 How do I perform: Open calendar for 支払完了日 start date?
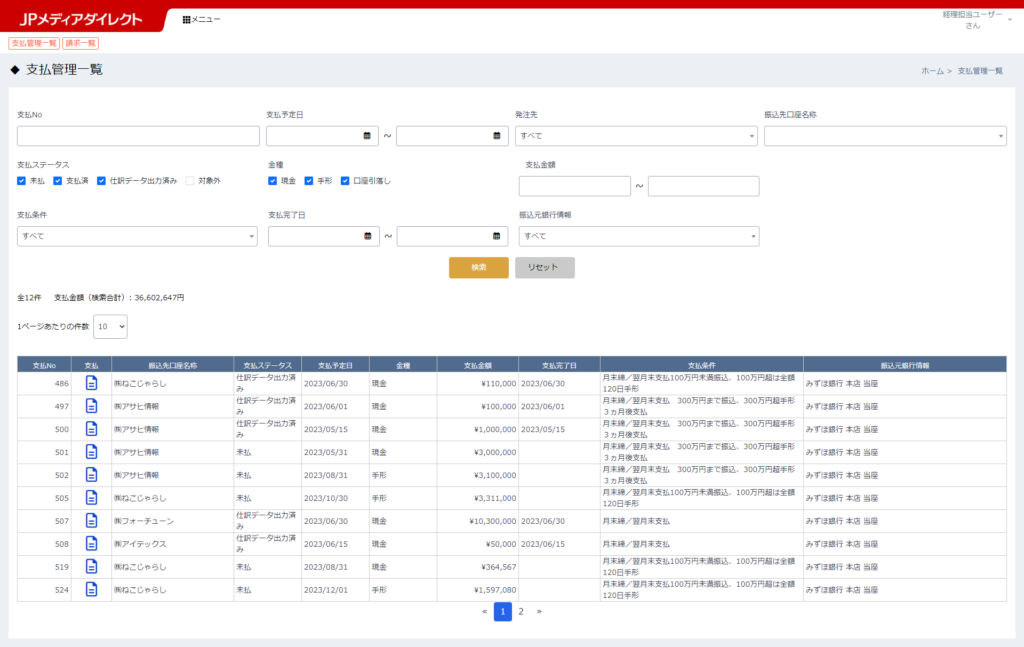pyautogui.click(x=368, y=236)
